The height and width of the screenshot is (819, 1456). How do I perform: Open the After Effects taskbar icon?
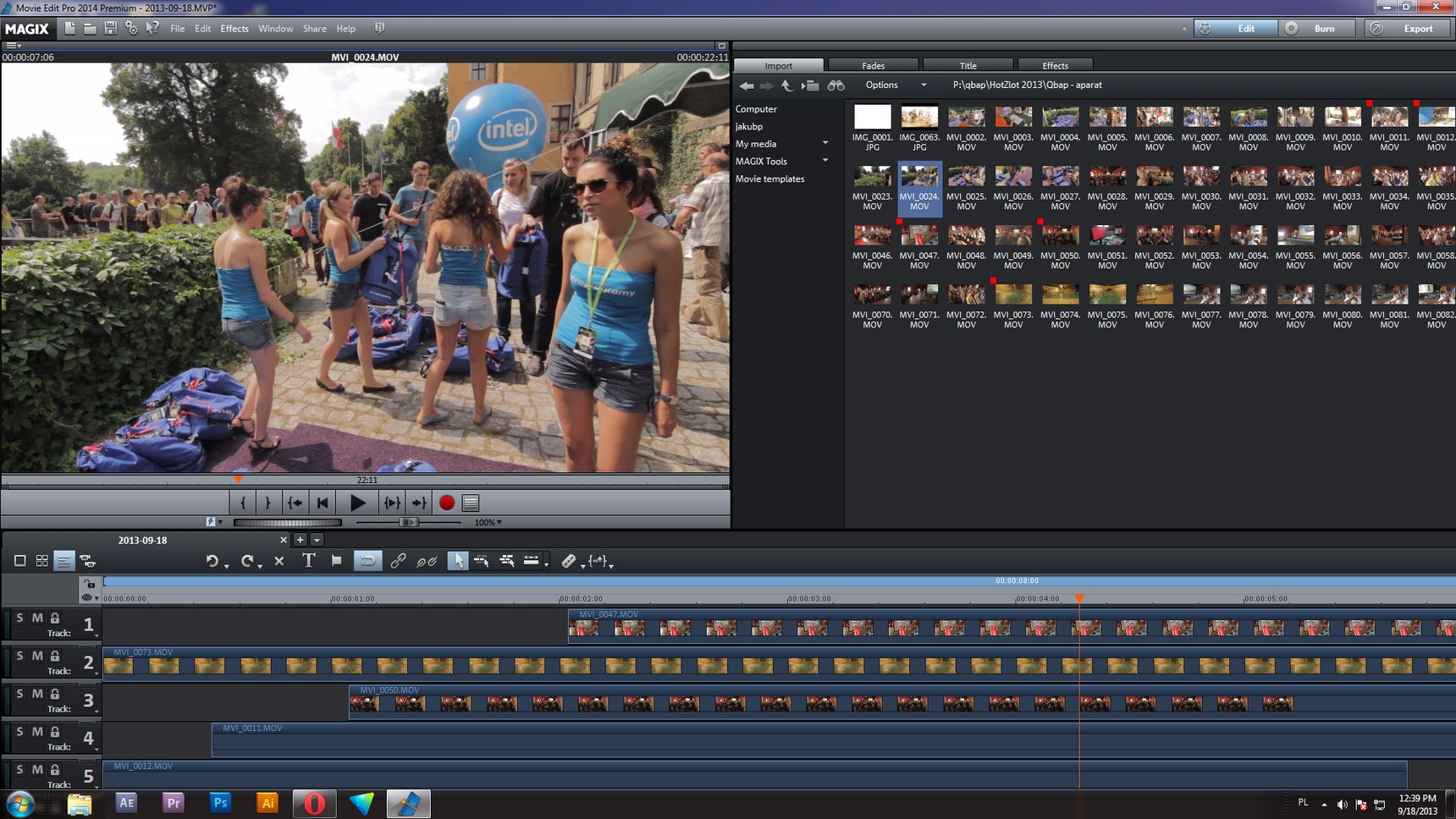coord(126,802)
